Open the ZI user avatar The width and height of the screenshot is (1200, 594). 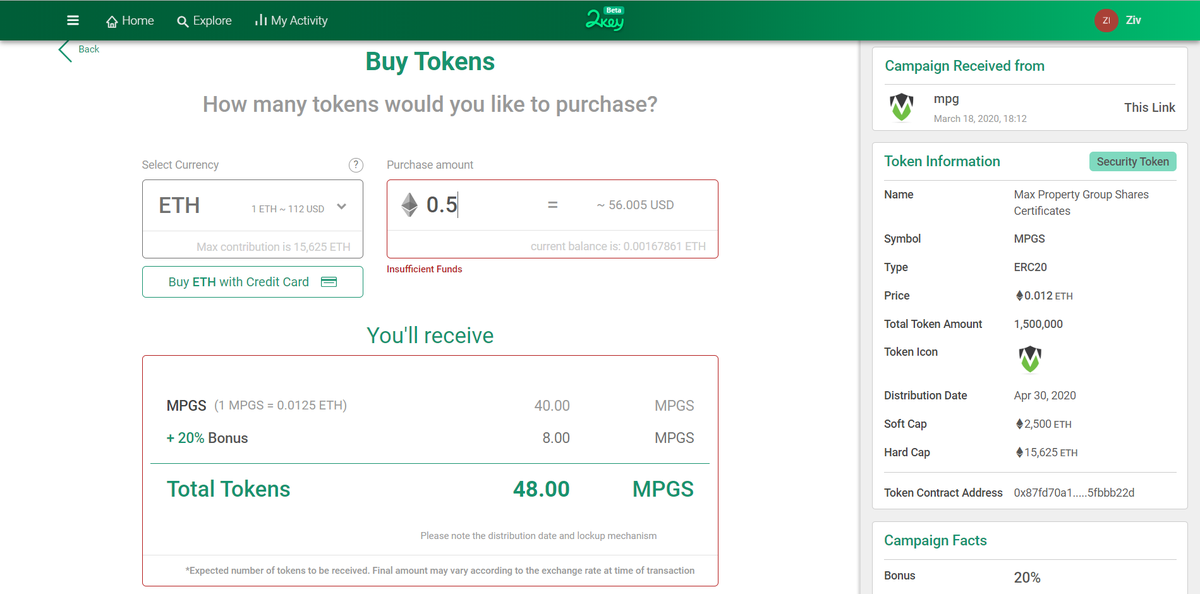(x=1106, y=20)
